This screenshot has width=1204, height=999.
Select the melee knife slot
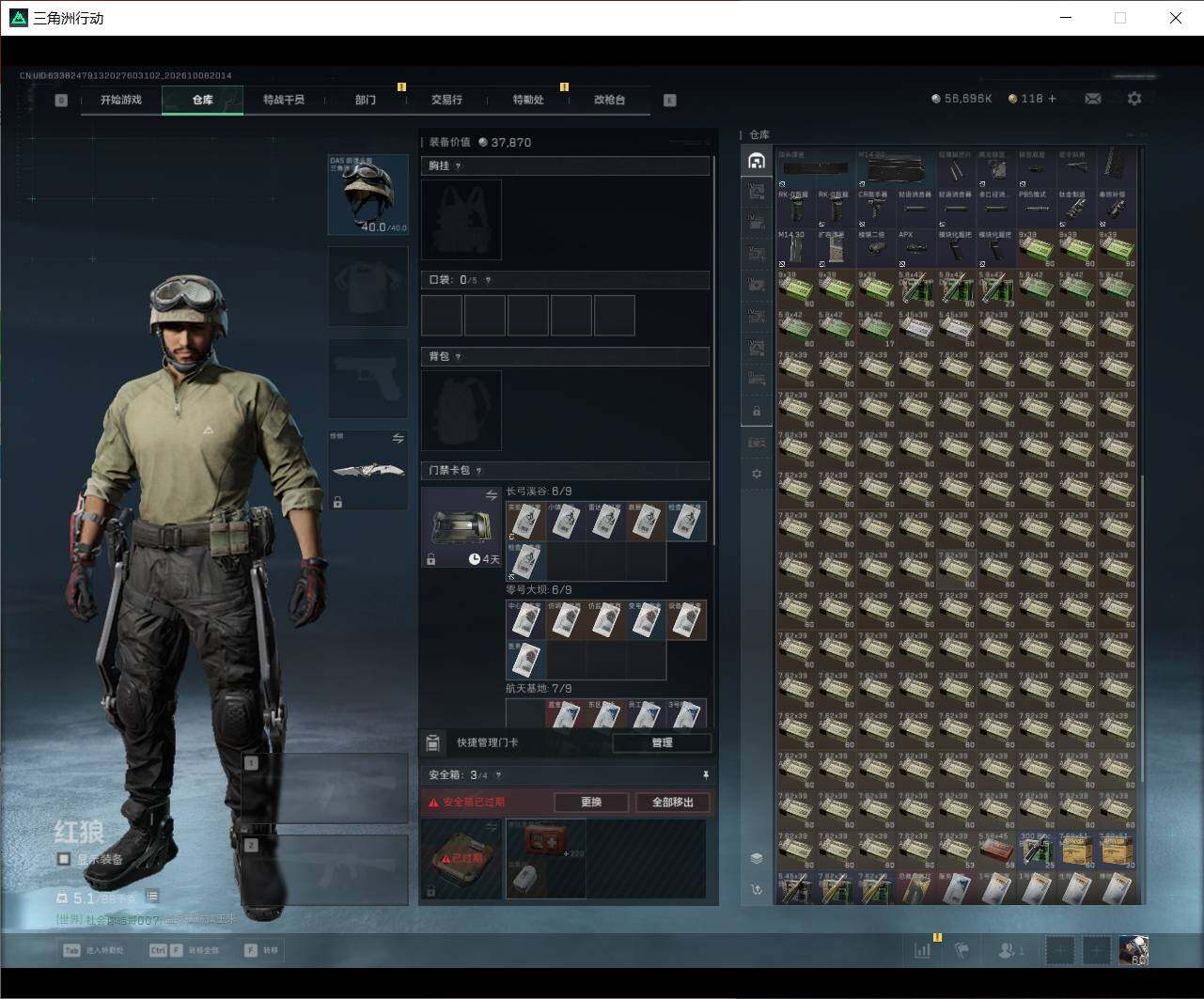tap(367, 469)
